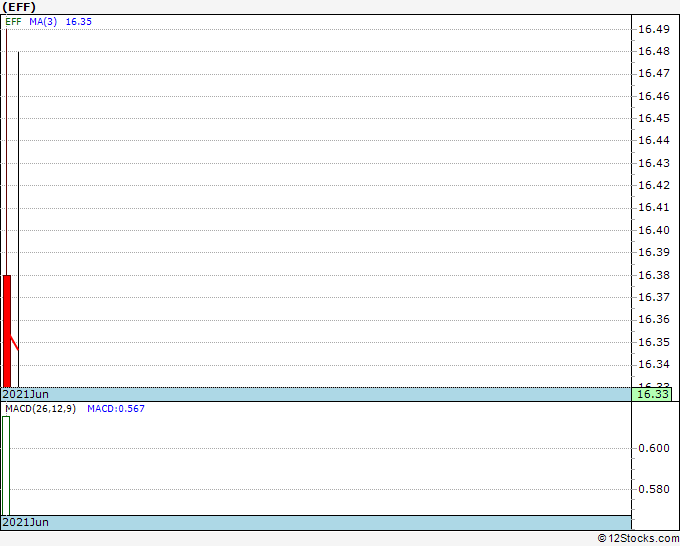Image resolution: width=680 pixels, height=546 pixels.
Task: Click the 16.46 price axis label
Action: [x=654, y=96]
